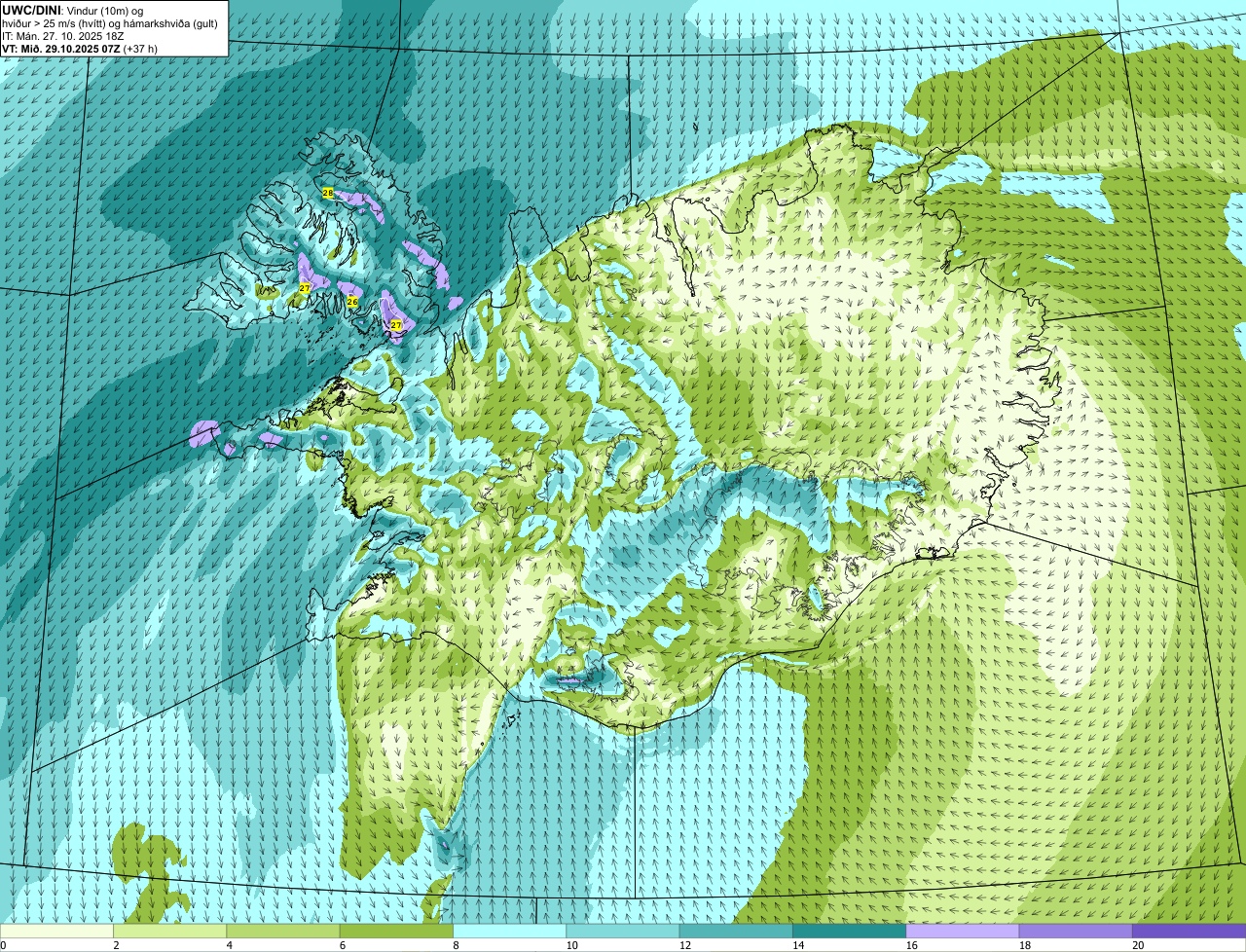
Task: Click the legend scale number '12'
Action: click(x=684, y=945)
